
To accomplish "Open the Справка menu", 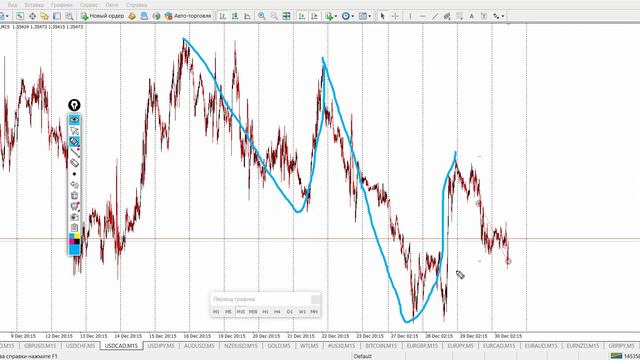I will (x=136, y=5).
